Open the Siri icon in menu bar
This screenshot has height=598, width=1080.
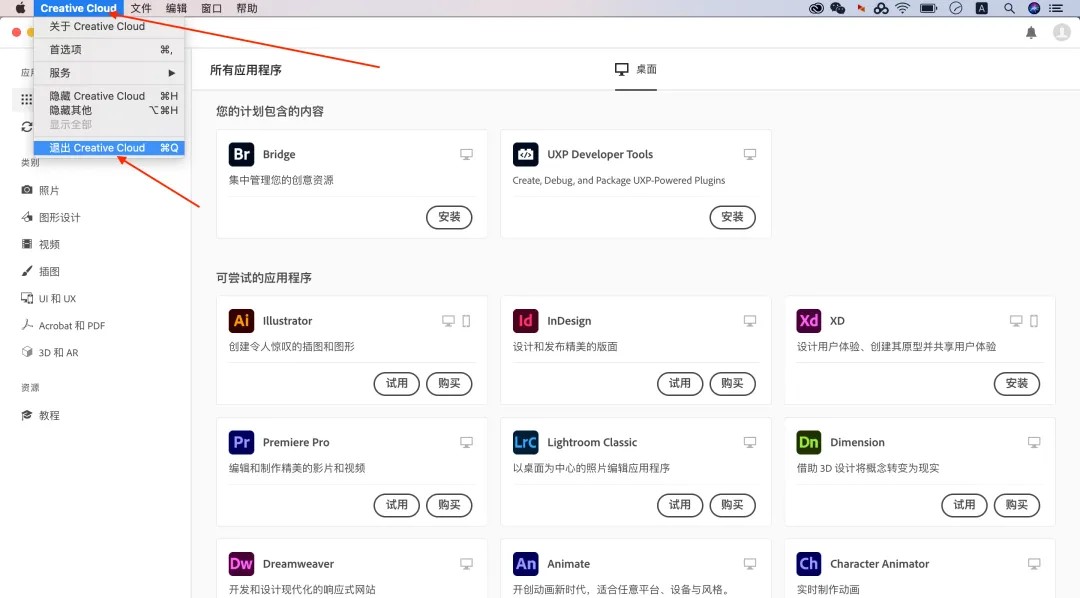[1034, 8]
